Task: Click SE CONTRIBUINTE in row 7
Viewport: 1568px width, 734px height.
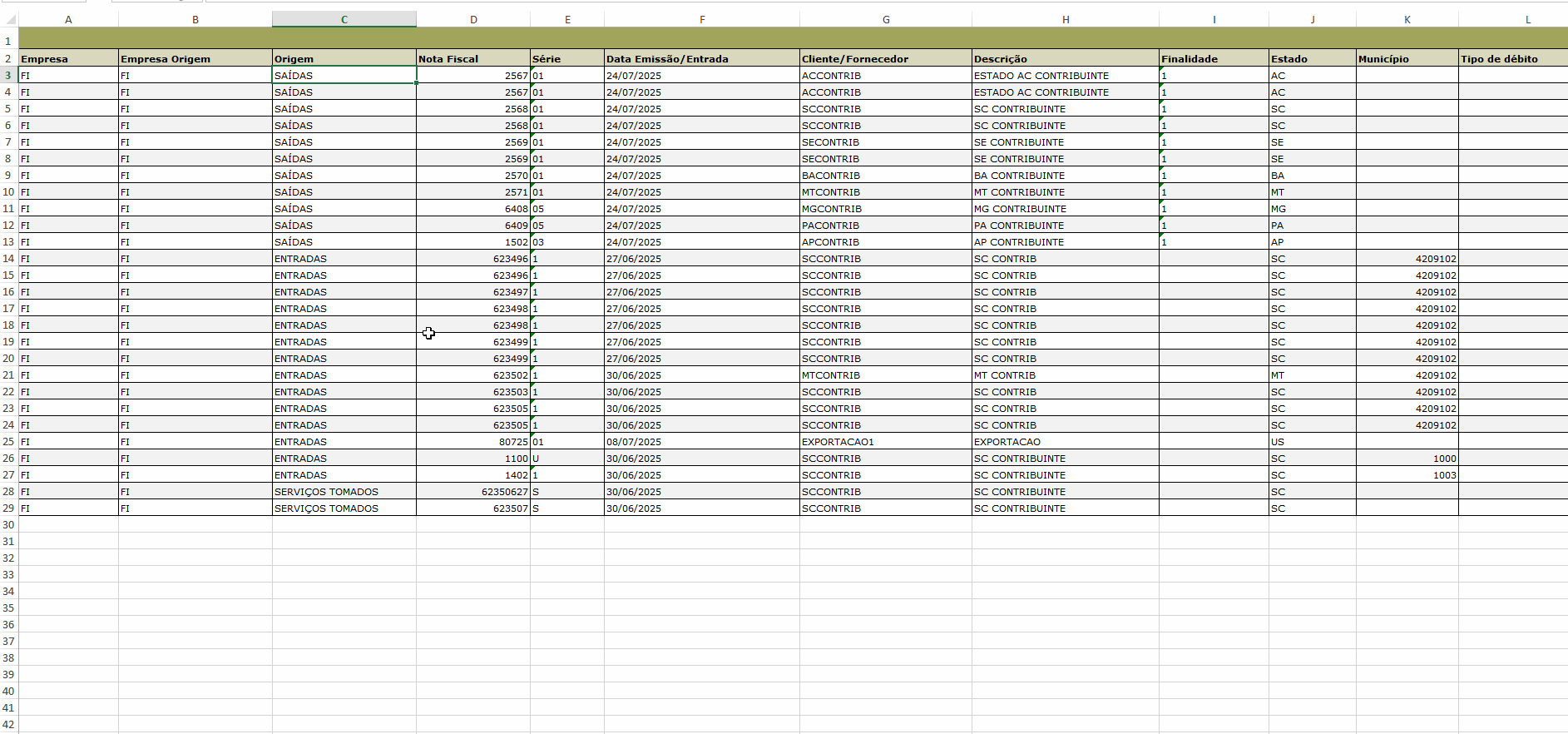Action: pos(1066,142)
